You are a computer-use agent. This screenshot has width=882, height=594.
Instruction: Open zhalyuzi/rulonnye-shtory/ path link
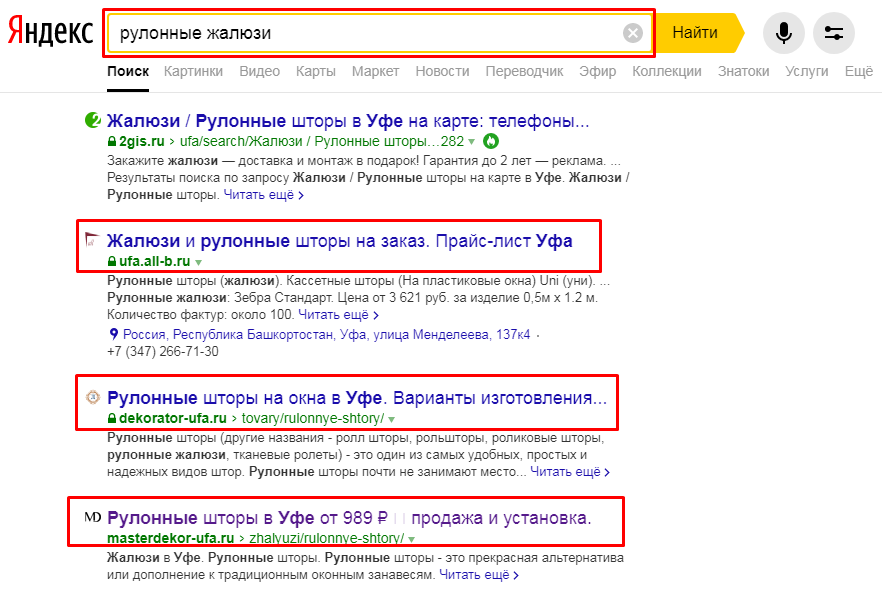click(326, 538)
